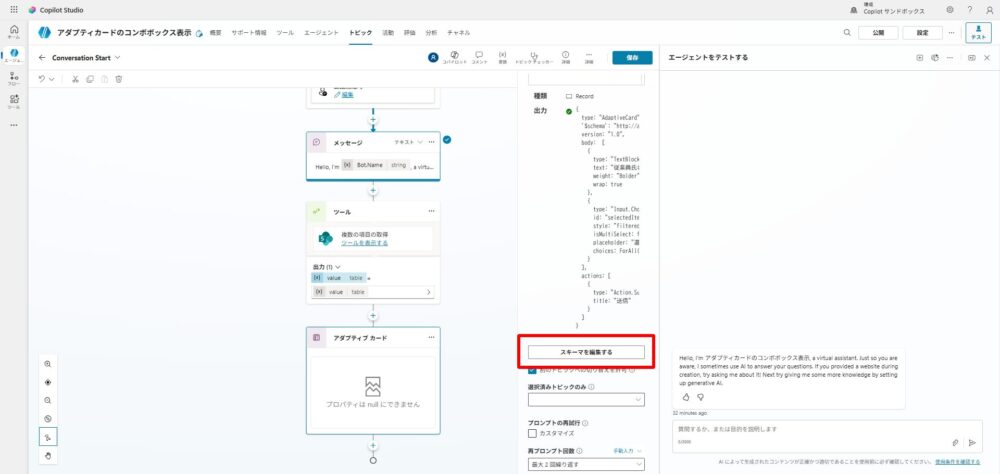Click the 保存 save button

pyautogui.click(x=631, y=58)
